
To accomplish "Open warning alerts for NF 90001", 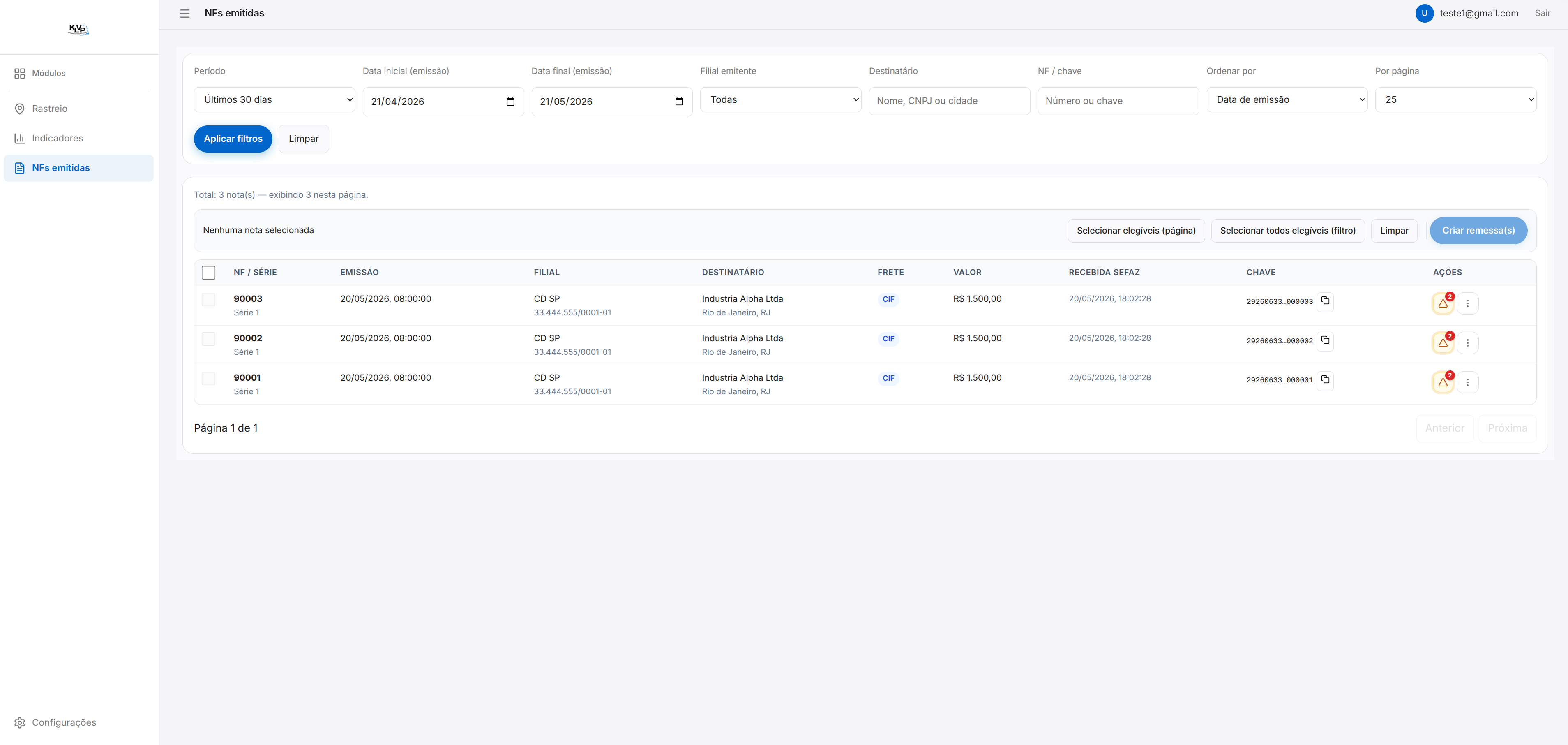I will pos(1443,382).
